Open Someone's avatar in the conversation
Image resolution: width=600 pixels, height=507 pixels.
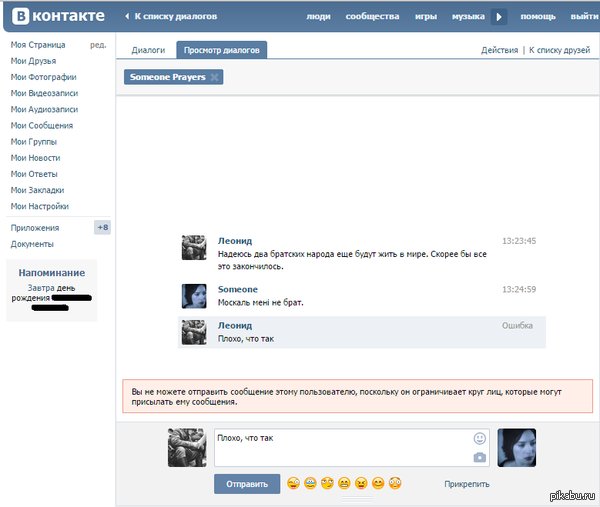pyautogui.click(x=194, y=295)
